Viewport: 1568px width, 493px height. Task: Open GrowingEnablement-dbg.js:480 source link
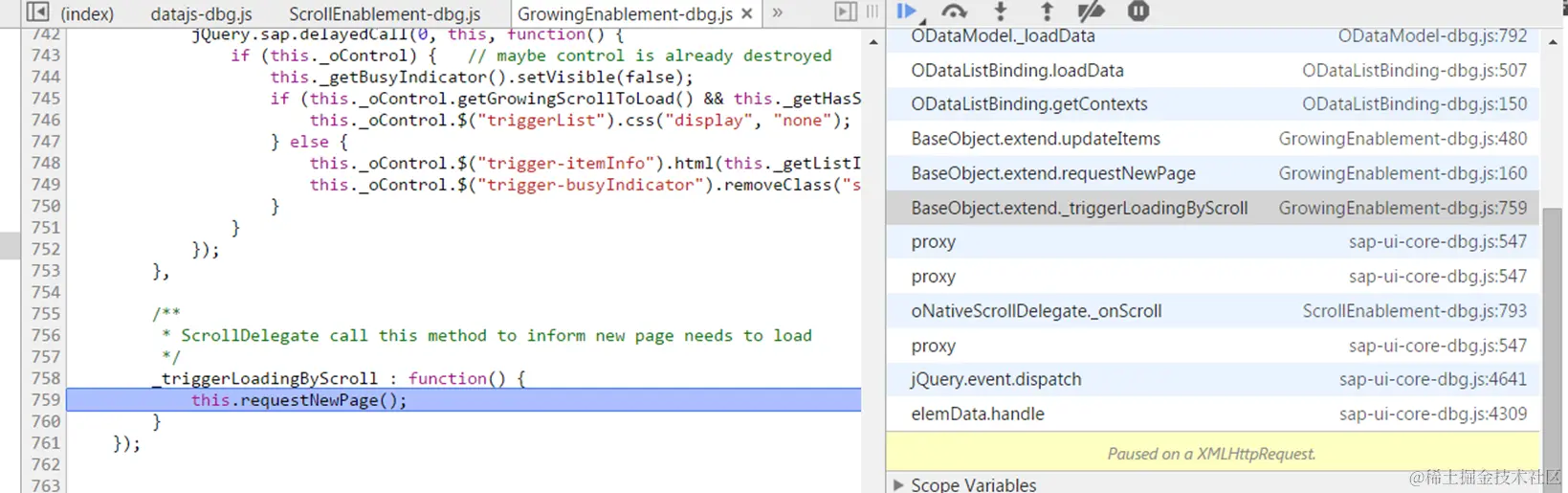[1402, 139]
